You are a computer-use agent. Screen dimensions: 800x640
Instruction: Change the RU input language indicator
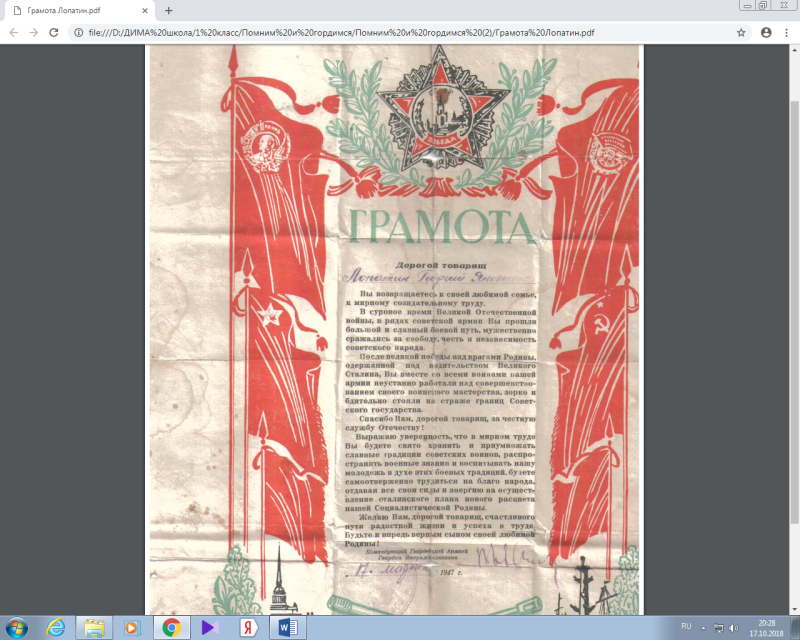pos(686,626)
